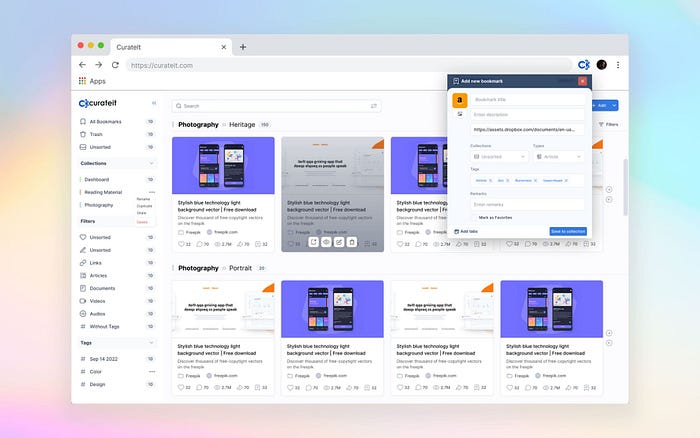Toggle the Mark as Favorites checkbox
The image size is (700, 438).
pyautogui.click(x=474, y=217)
